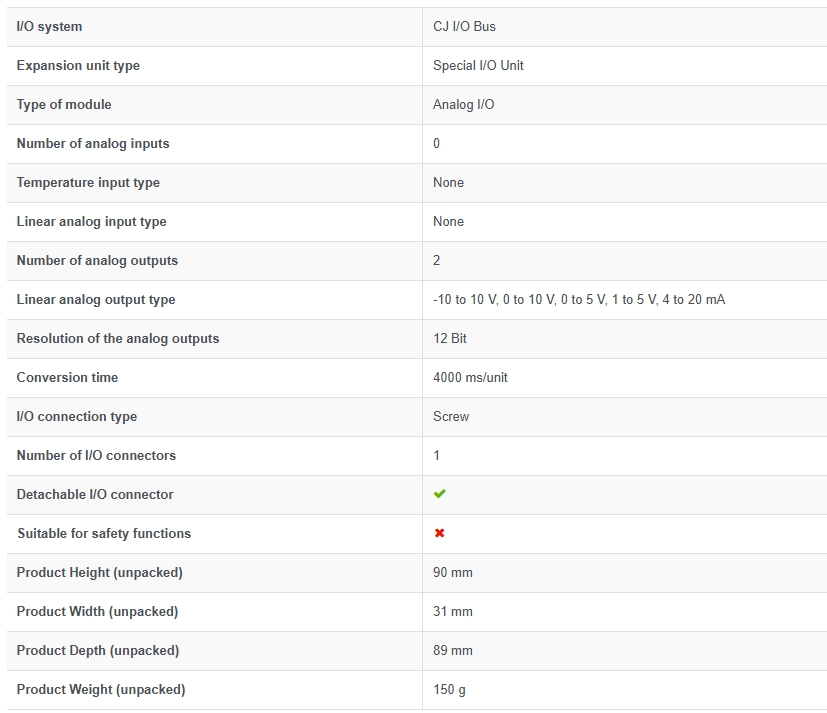Select the 'Product Depth (unpacked)' label

pyautogui.click(x=98, y=651)
